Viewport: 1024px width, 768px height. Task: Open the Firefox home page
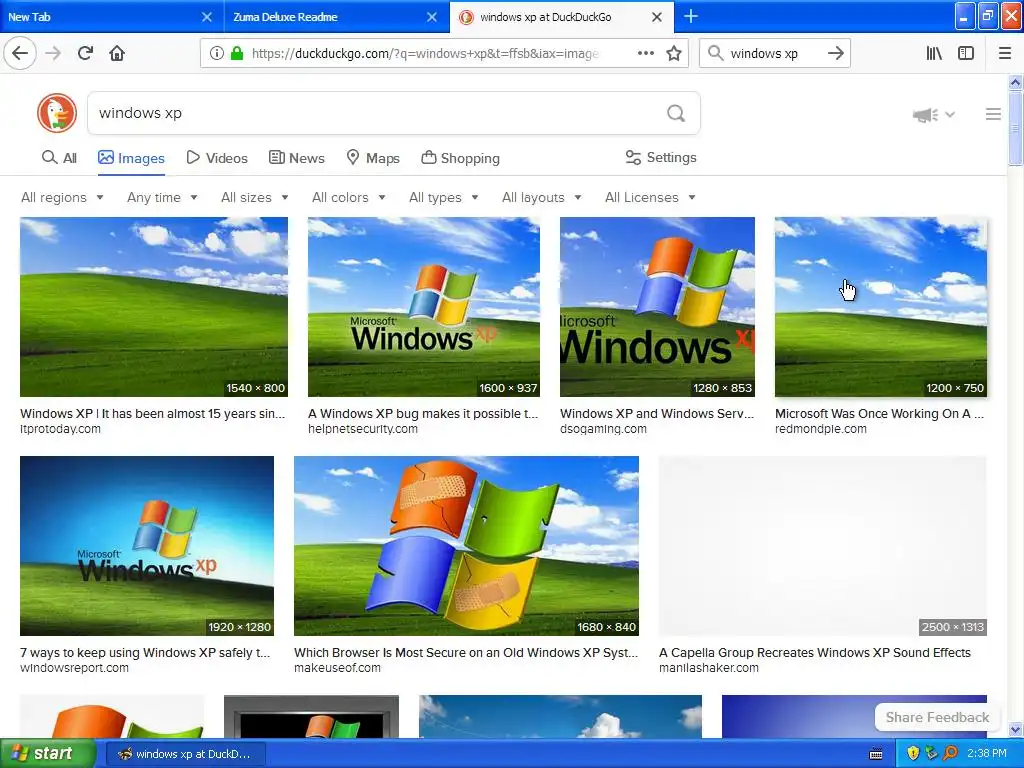[x=117, y=54]
